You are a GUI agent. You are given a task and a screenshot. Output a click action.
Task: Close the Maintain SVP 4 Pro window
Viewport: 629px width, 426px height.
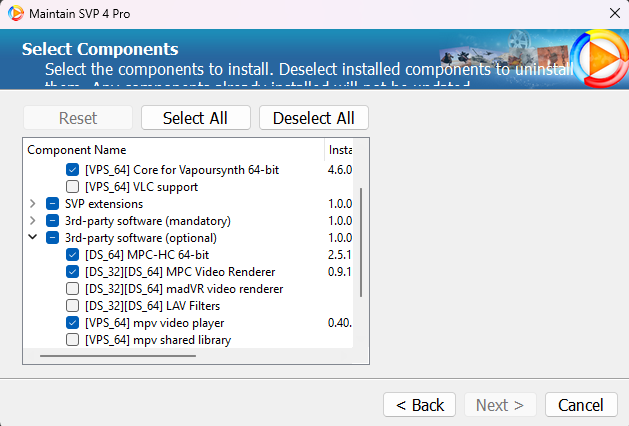tap(615, 13)
